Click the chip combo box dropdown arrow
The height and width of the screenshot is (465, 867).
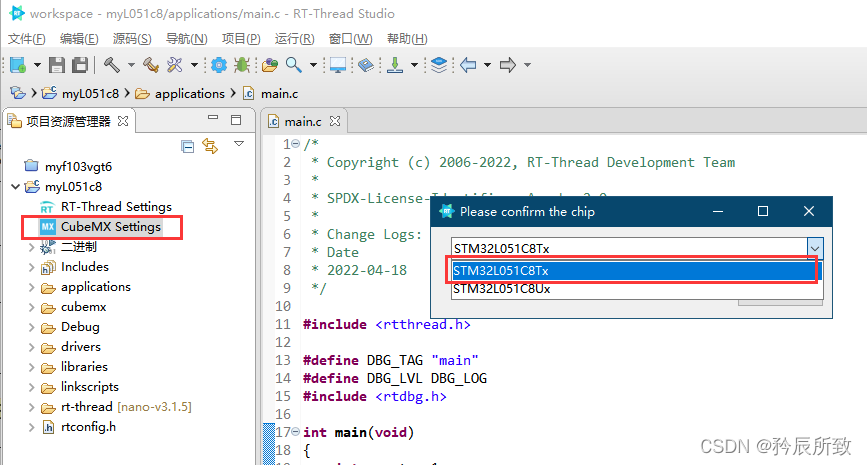pyautogui.click(x=814, y=248)
